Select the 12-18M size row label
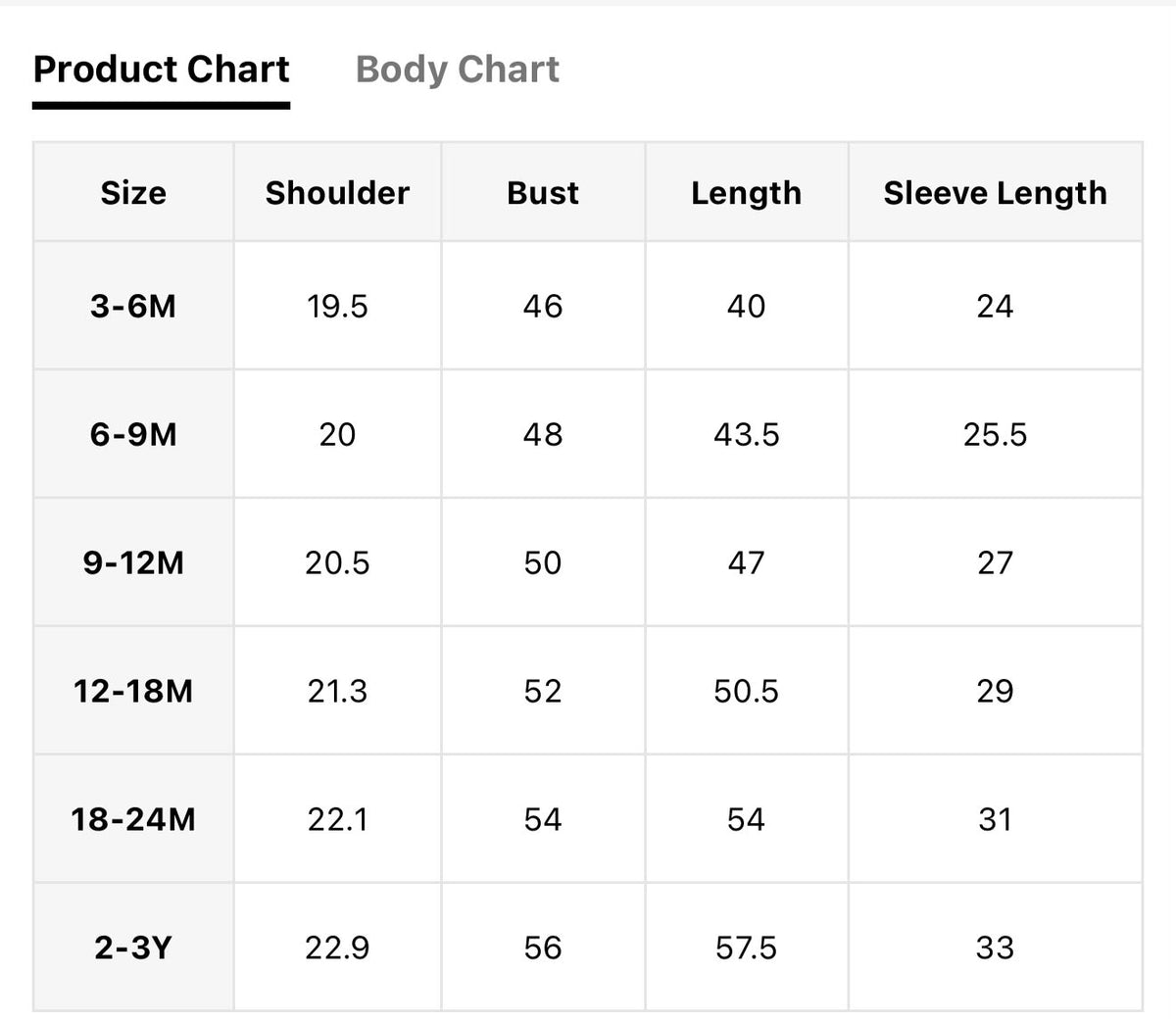1176x1022 pixels. coord(133,691)
